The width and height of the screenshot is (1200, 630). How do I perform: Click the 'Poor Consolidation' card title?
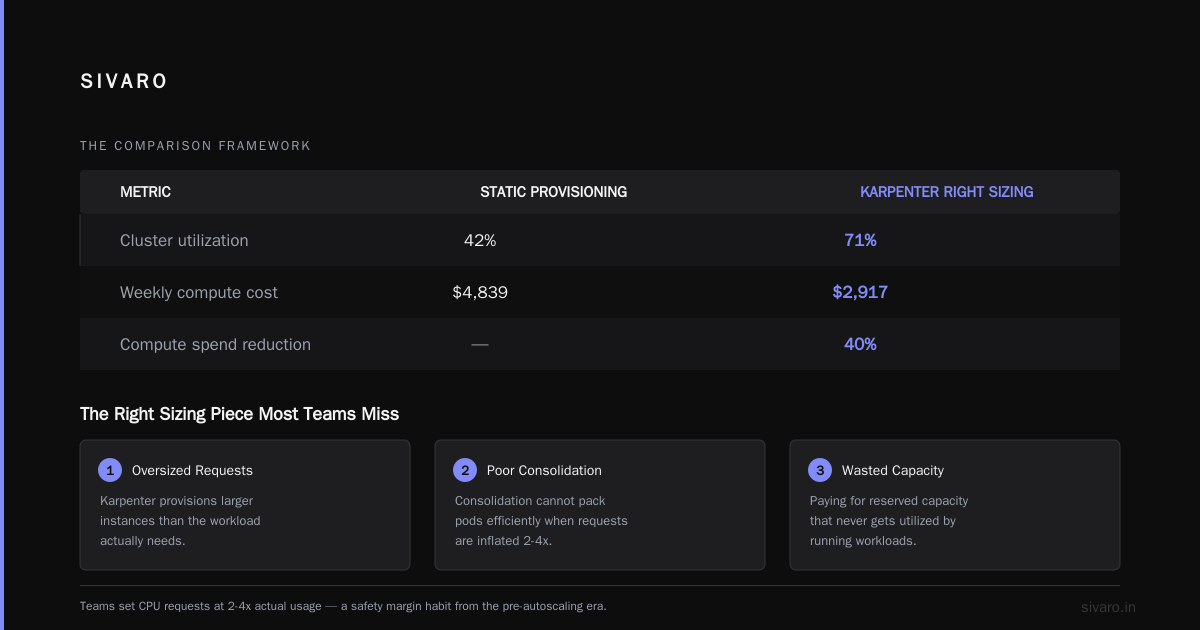[x=544, y=470]
